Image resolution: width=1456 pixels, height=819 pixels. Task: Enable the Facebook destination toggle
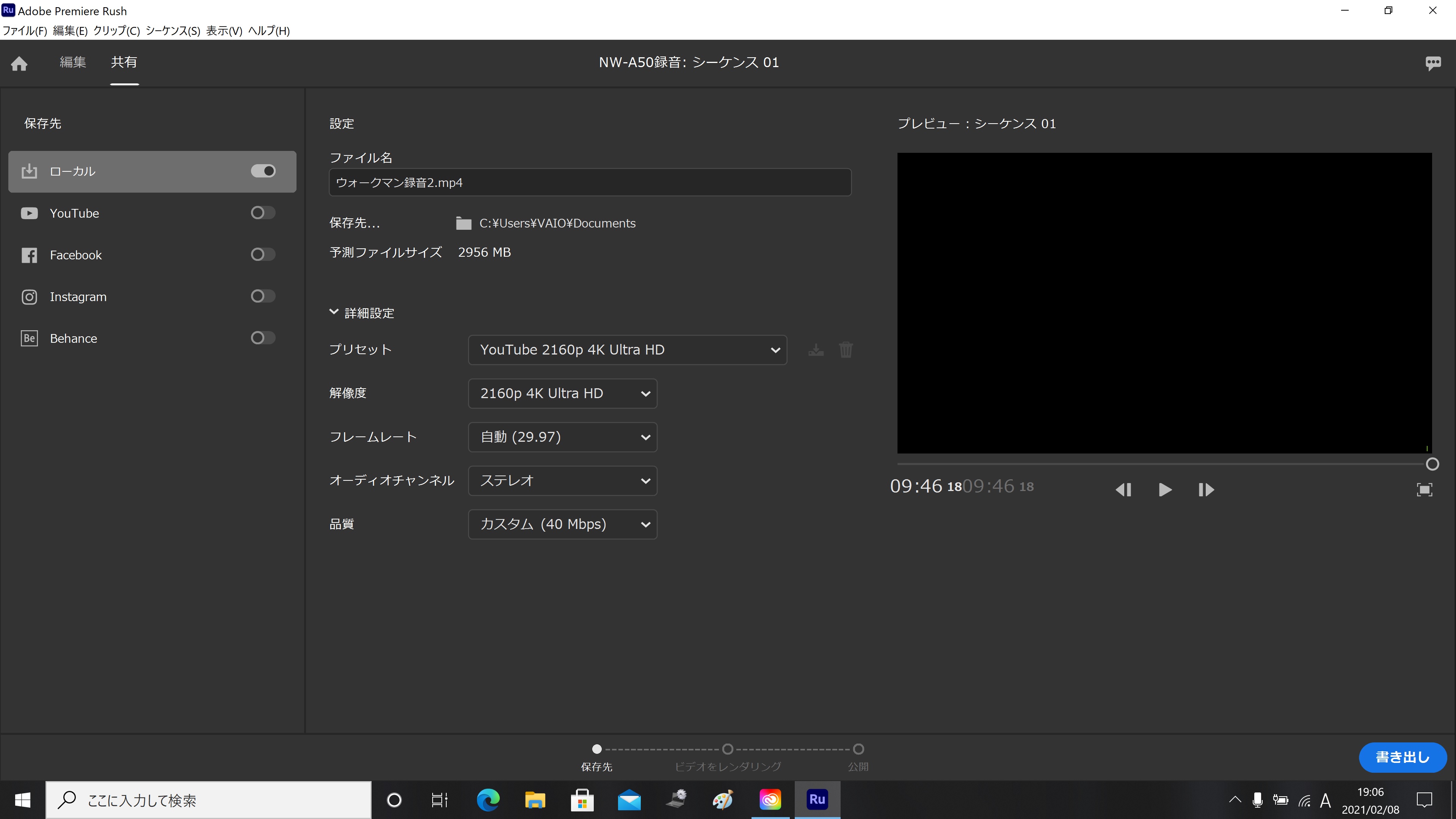click(x=263, y=255)
